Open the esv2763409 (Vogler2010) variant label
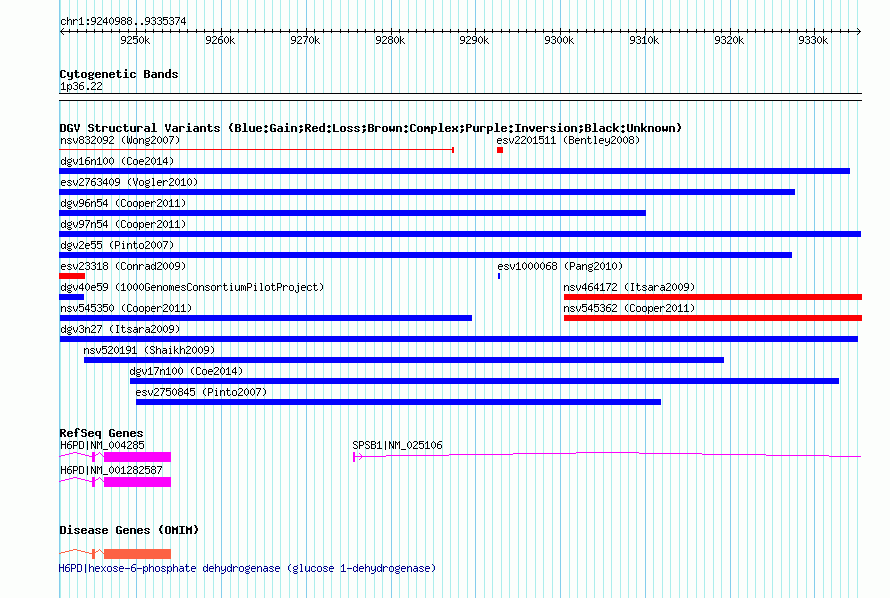Screen dimensions: 890x598 pos(129,182)
